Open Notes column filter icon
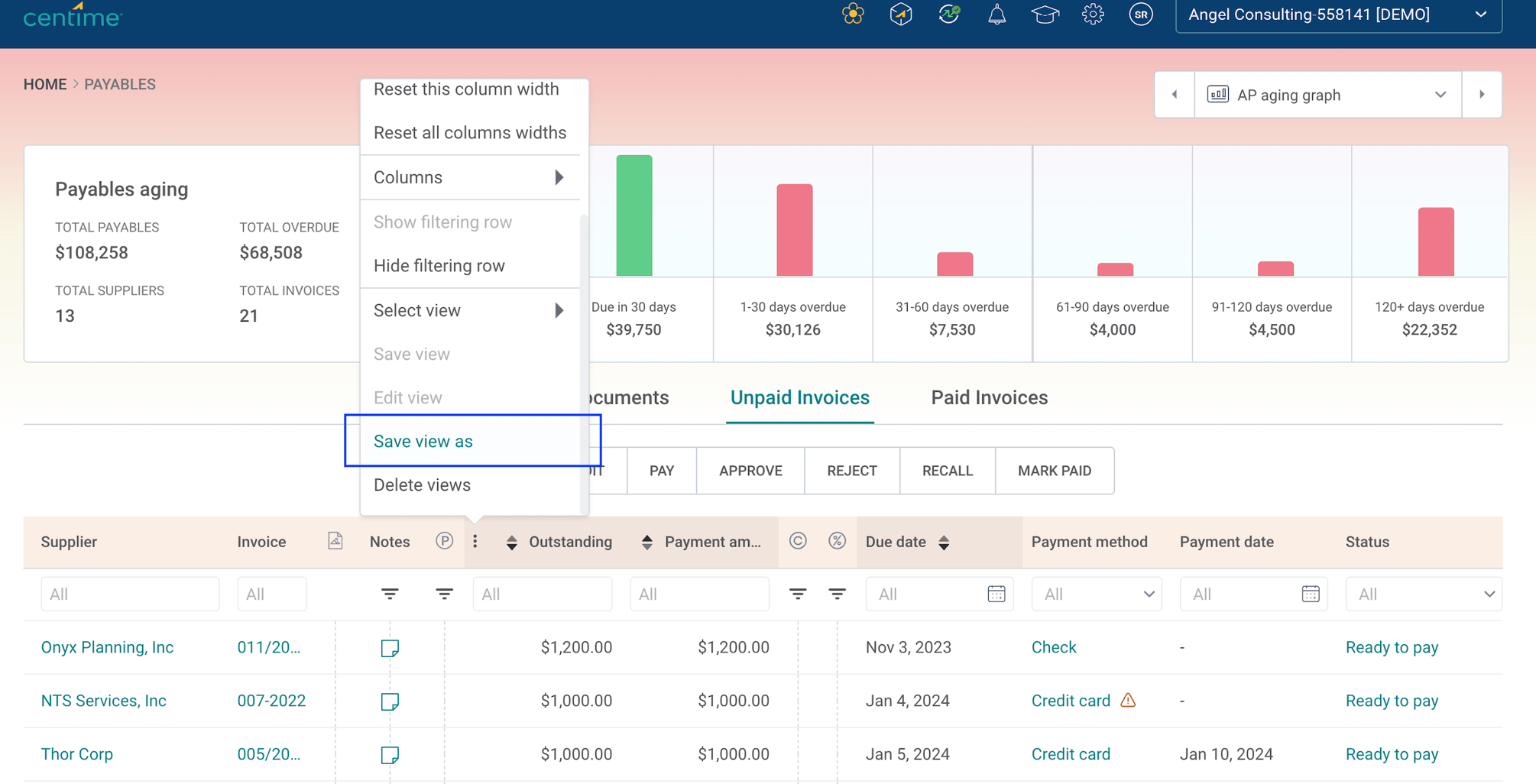This screenshot has width=1536, height=784. (390, 594)
